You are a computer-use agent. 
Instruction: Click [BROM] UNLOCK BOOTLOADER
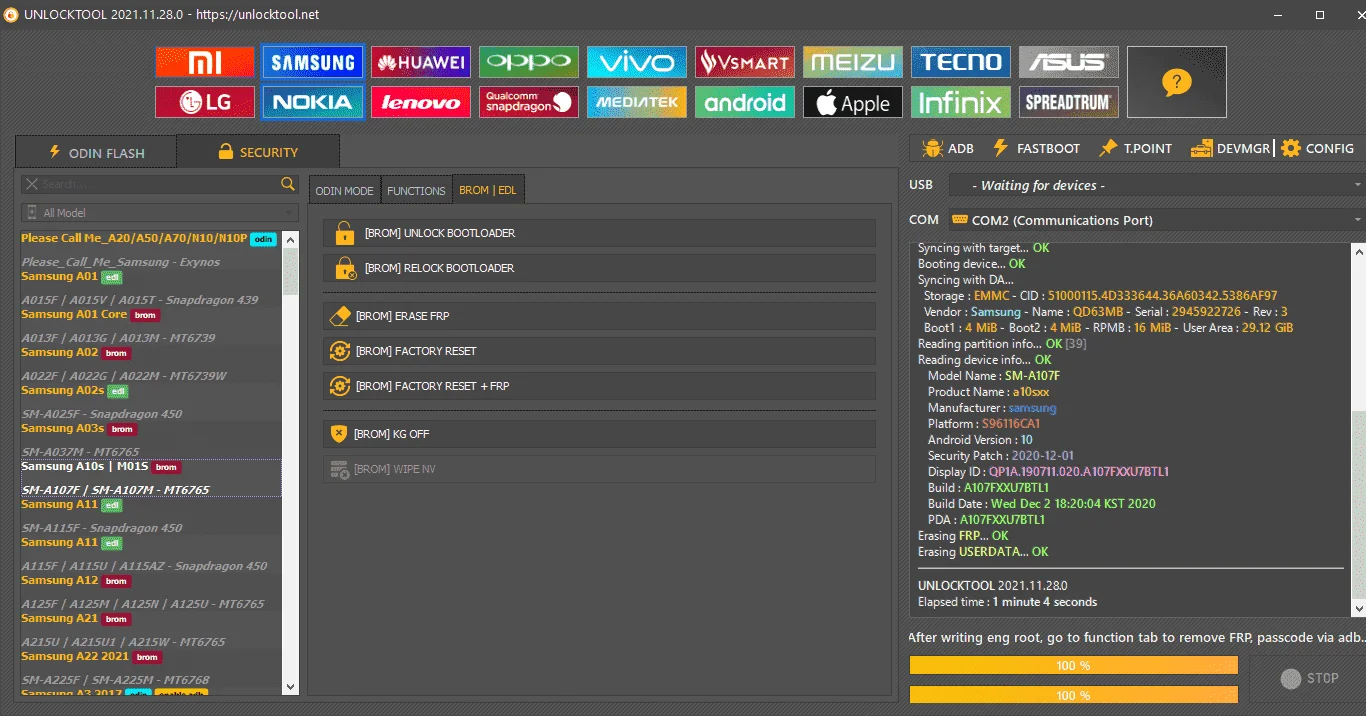coord(599,233)
